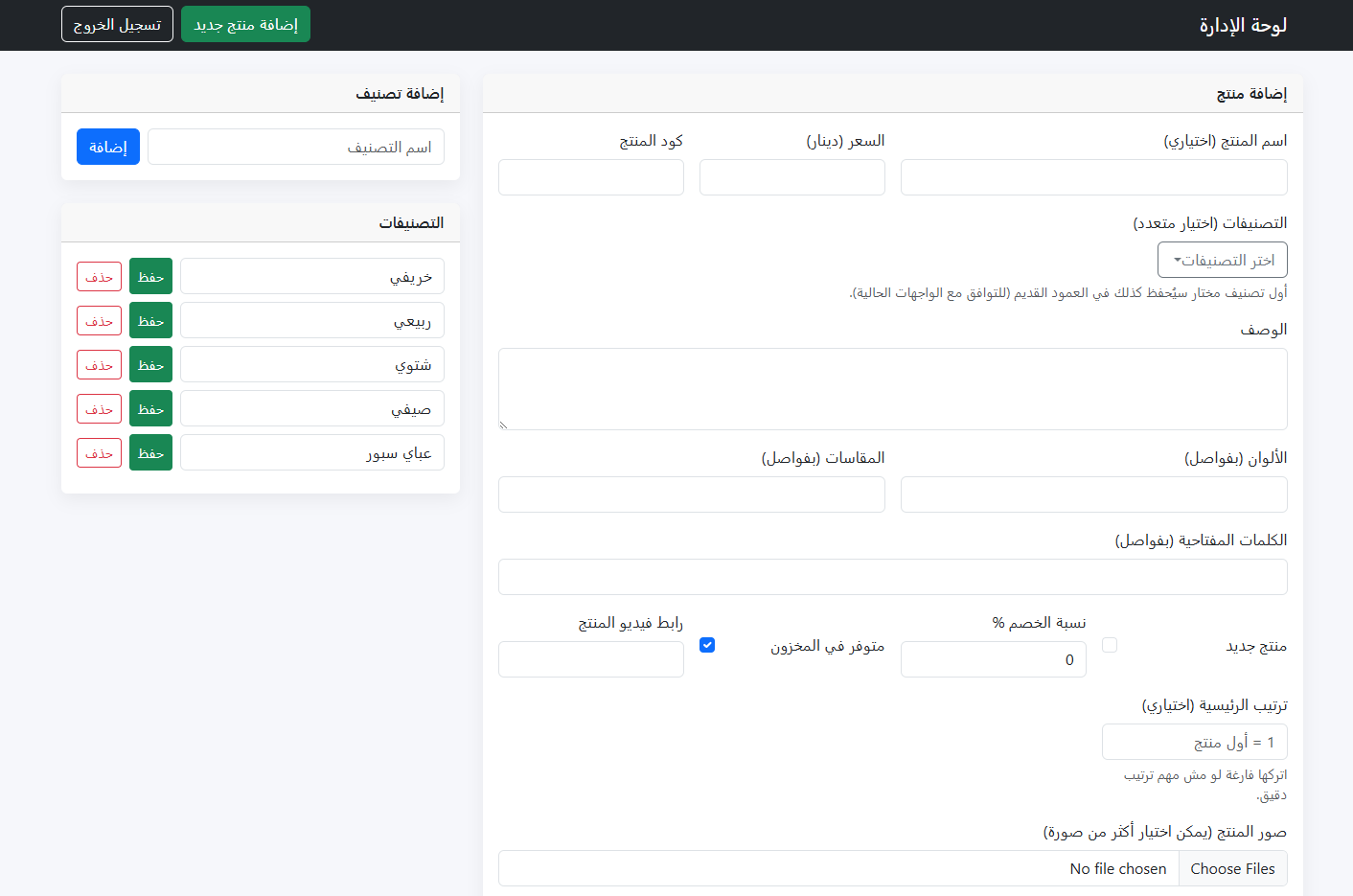Delete the خريفي category with its حذف button
1353x896 pixels.
[x=99, y=276]
